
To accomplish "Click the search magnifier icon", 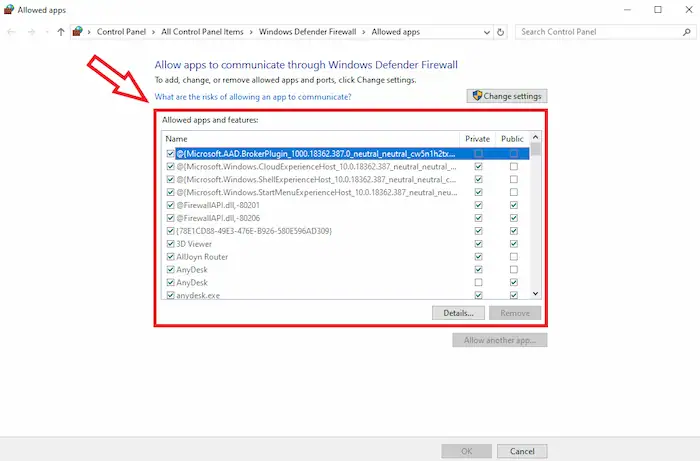I will 687,32.
